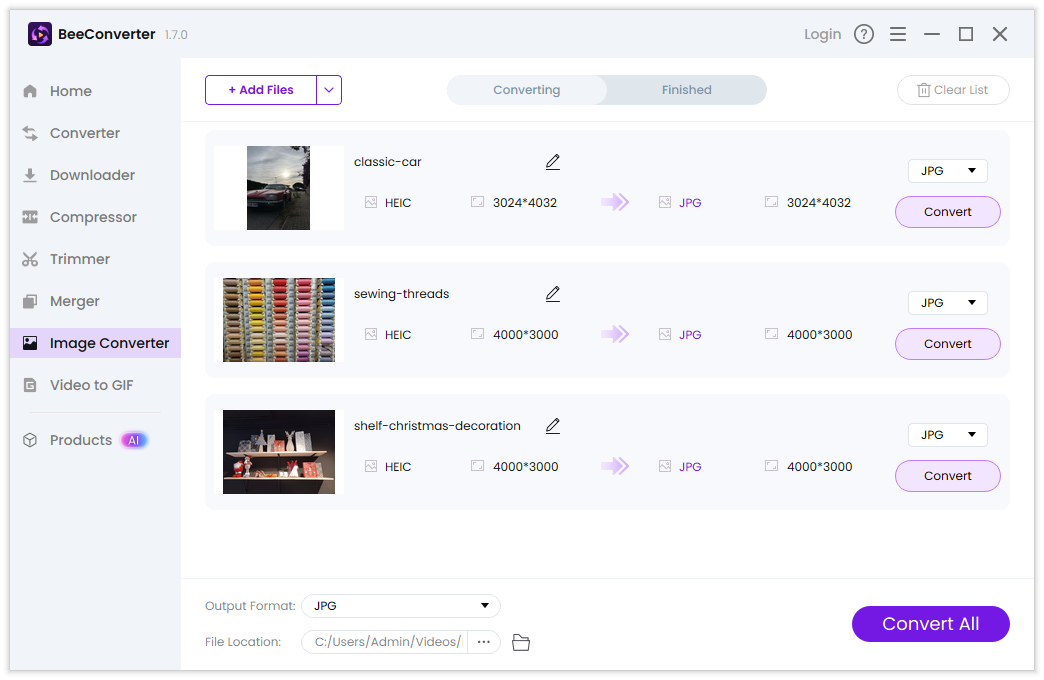Open the hamburger menu in title bar

(x=898, y=34)
